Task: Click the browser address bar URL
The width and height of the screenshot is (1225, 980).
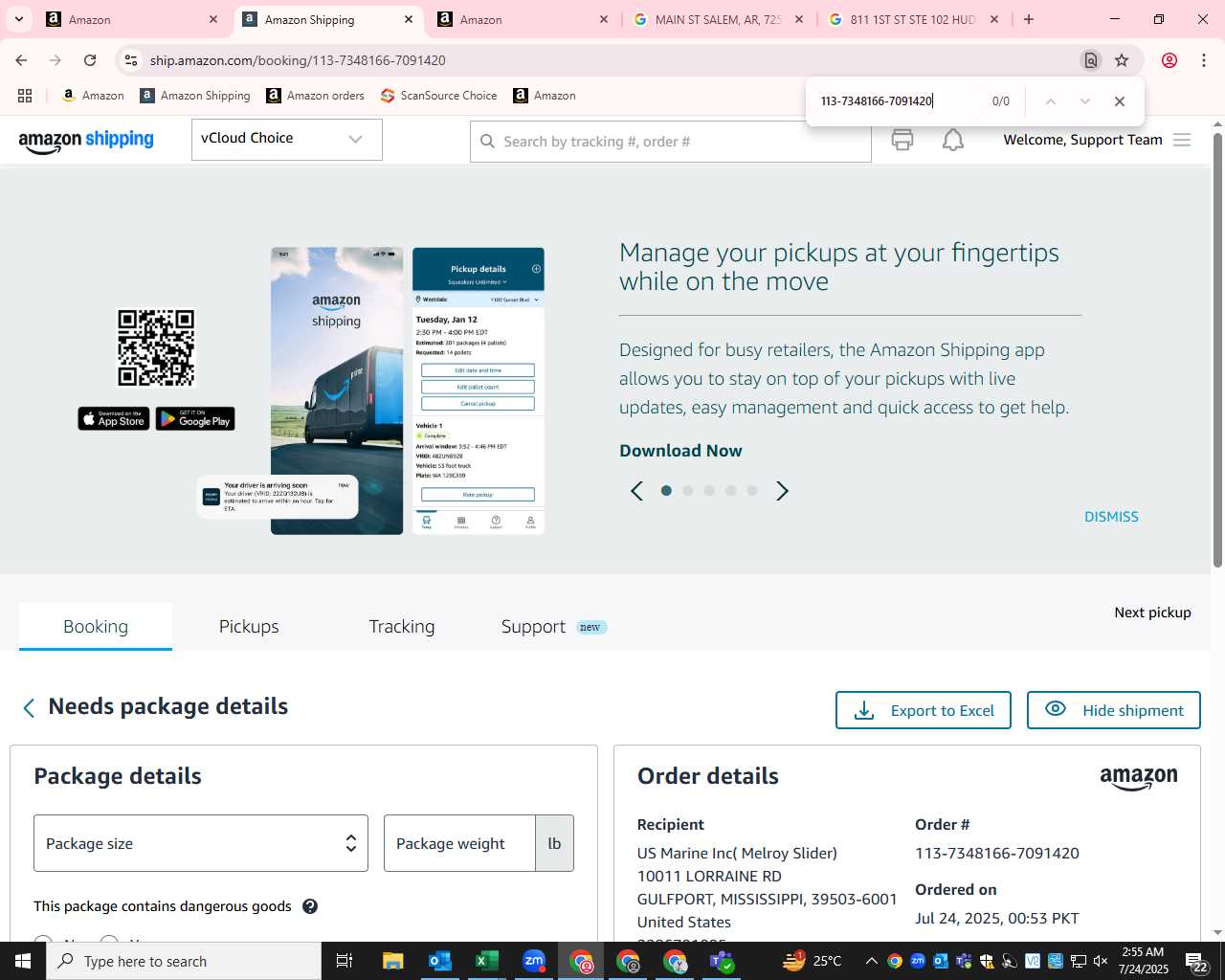Action: [298, 60]
